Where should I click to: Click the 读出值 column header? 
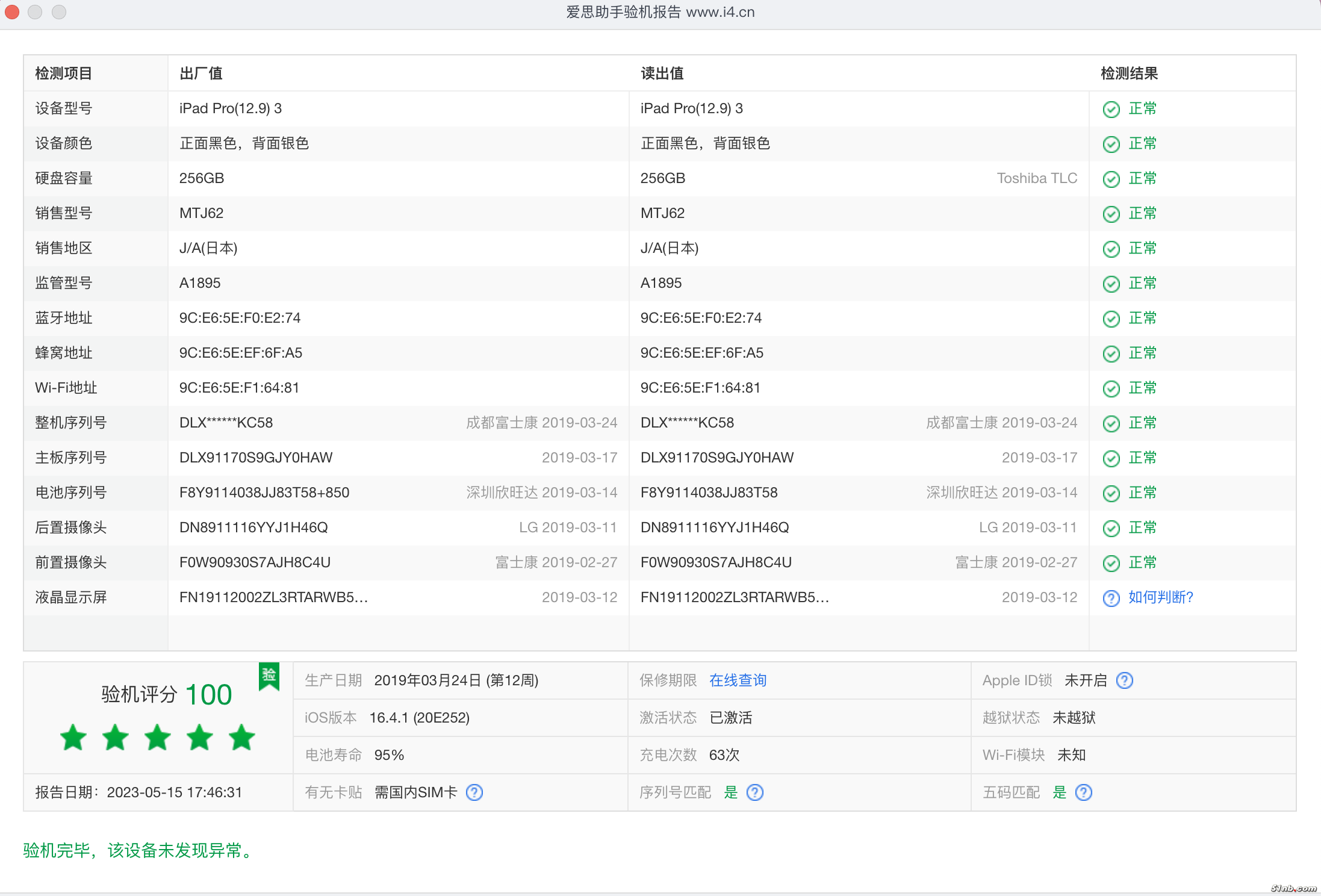(x=662, y=73)
